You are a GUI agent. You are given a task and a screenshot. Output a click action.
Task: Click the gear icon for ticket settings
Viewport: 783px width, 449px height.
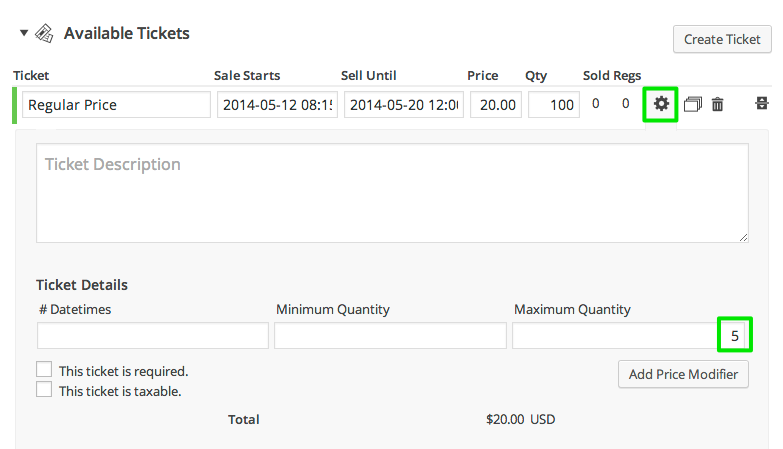(x=660, y=104)
